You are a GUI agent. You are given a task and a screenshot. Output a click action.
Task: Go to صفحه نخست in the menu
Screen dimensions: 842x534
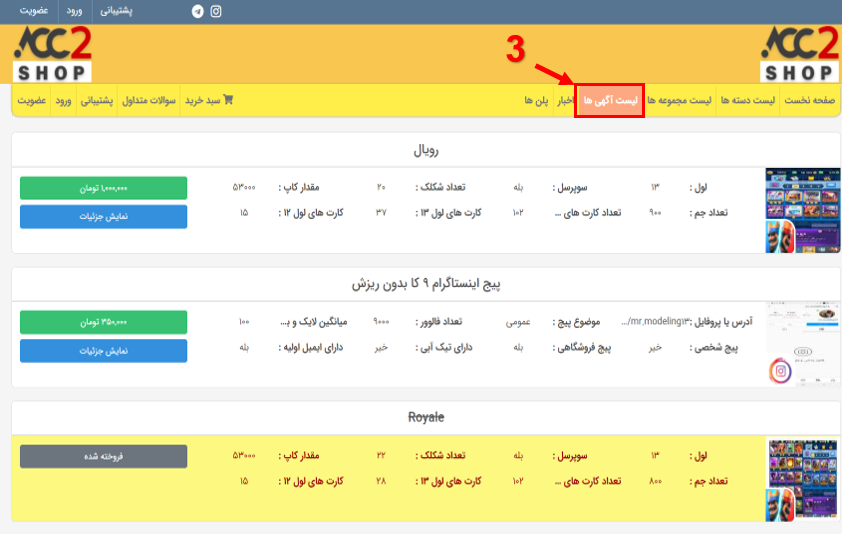point(809,100)
